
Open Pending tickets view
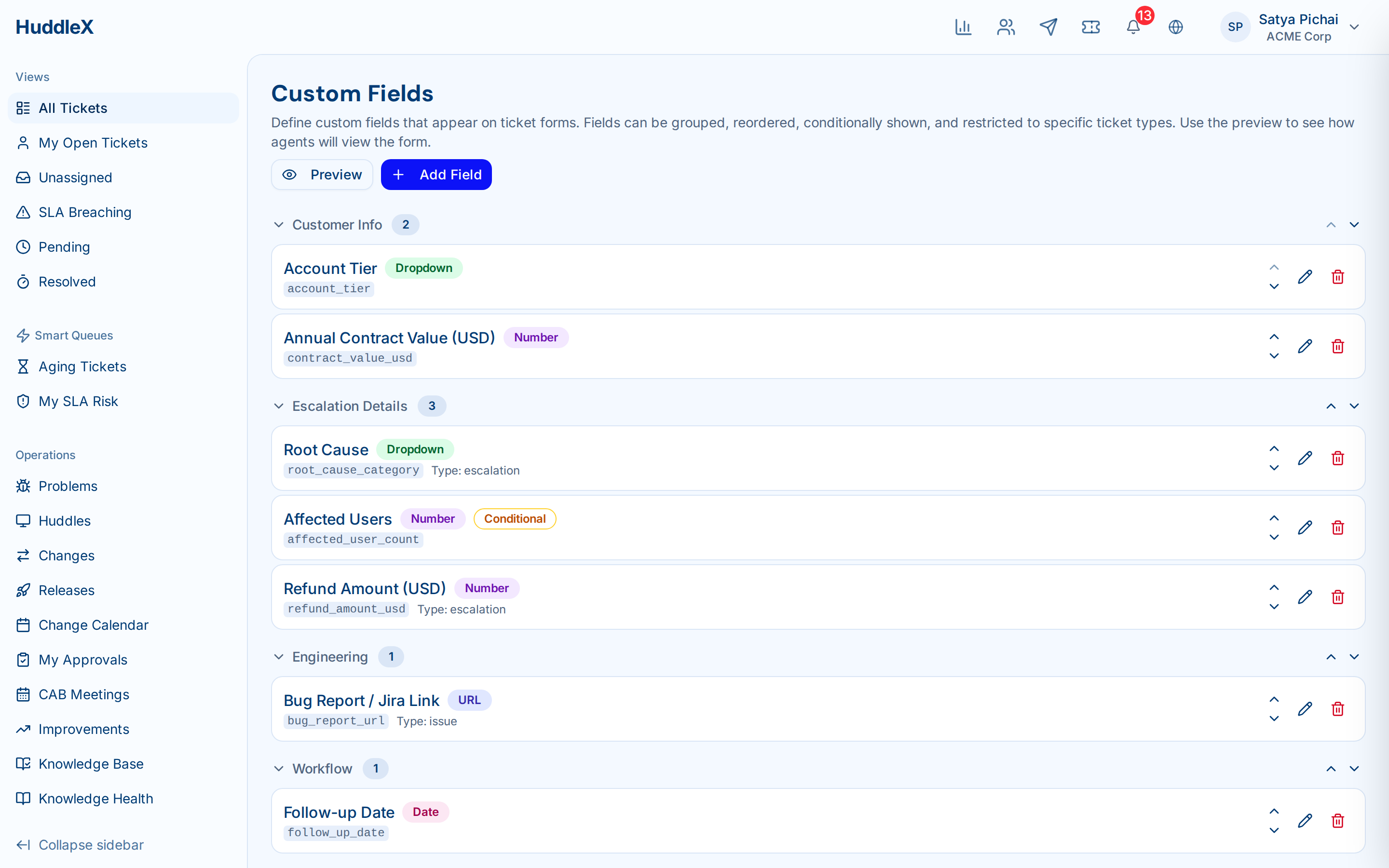click(123, 247)
